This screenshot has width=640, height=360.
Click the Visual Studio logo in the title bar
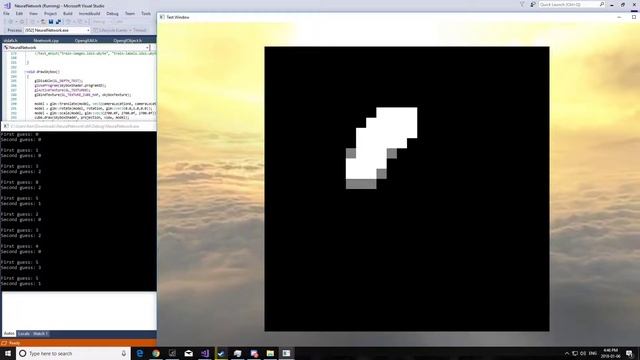click(7, 5)
